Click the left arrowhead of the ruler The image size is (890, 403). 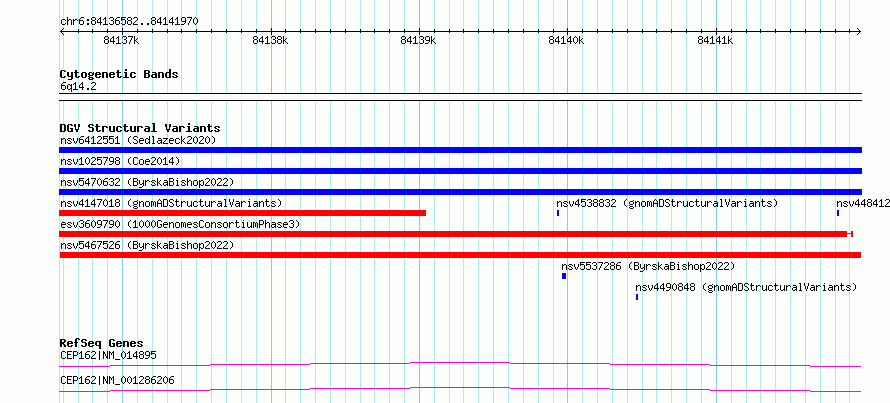pyautogui.click(x=62, y=31)
